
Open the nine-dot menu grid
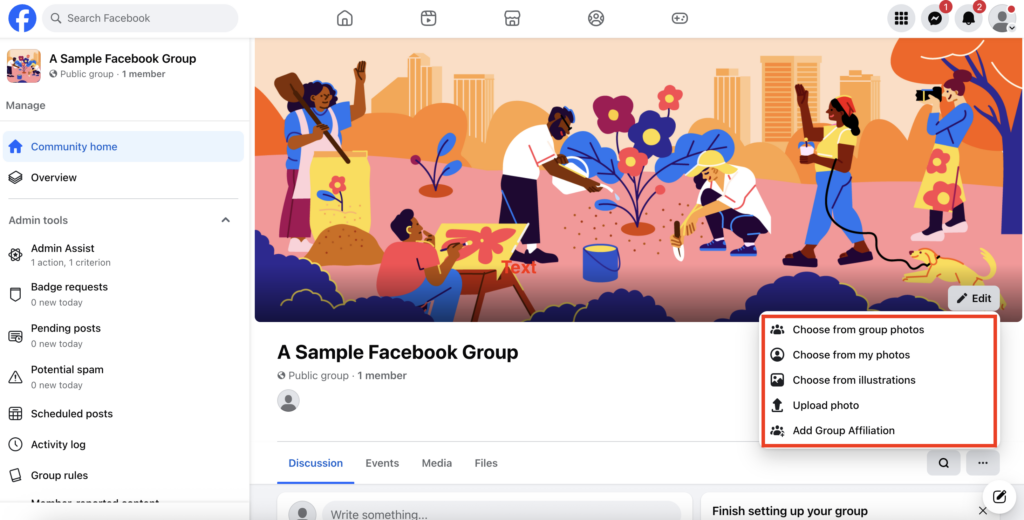click(x=901, y=18)
